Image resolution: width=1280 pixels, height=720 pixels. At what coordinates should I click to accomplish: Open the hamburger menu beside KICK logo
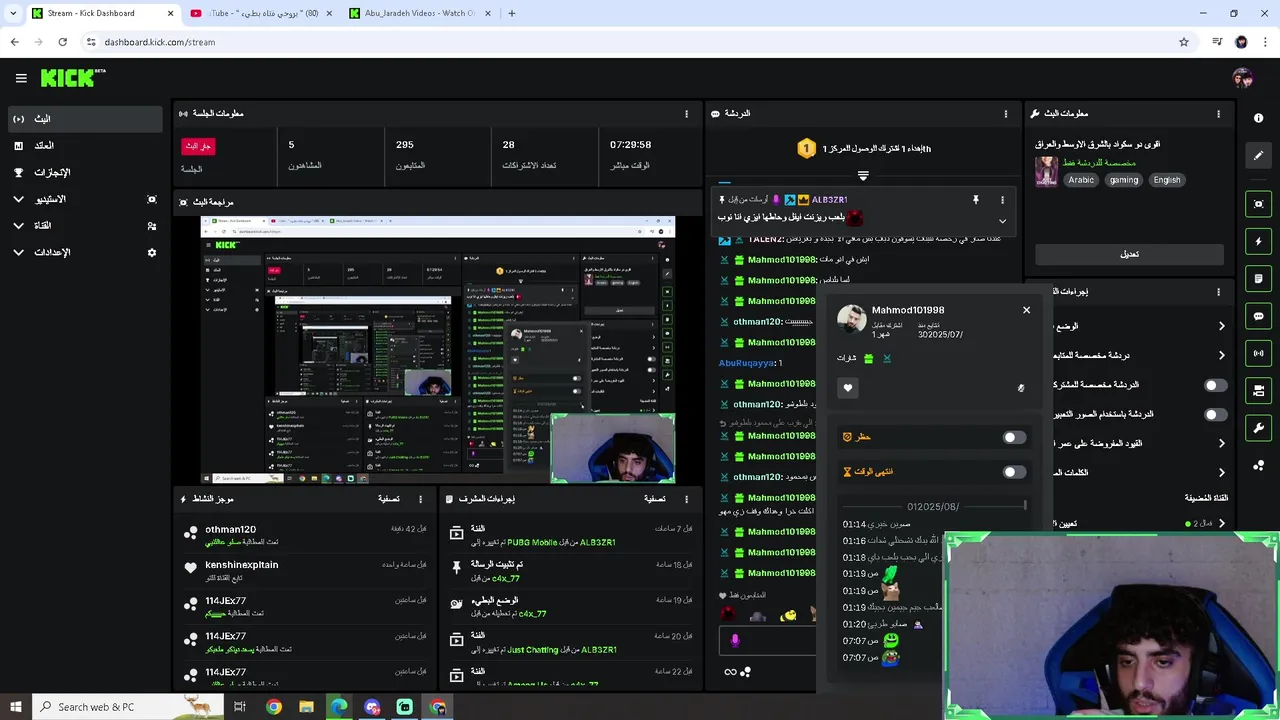click(21, 78)
